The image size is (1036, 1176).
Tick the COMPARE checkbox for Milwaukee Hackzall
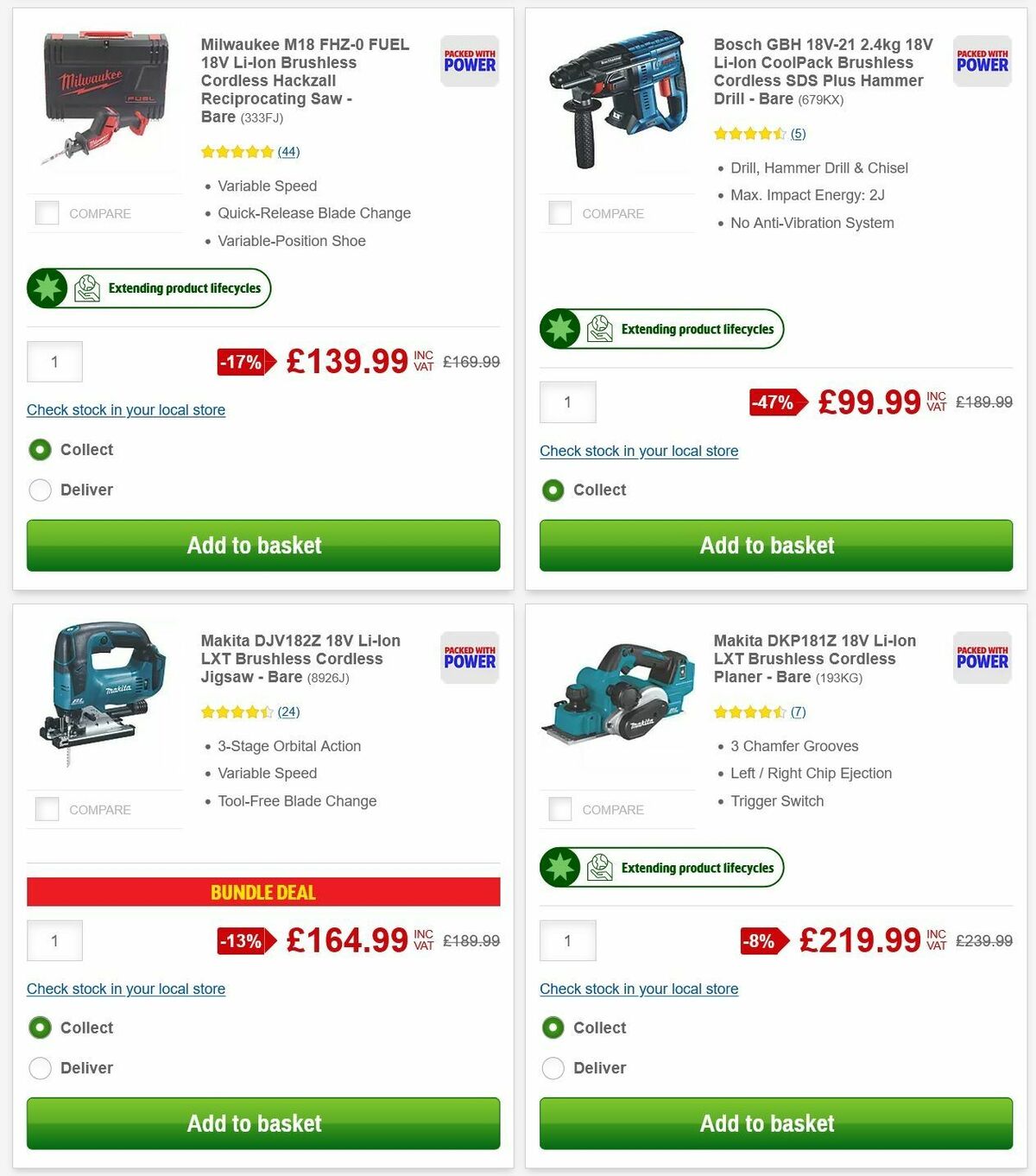(47, 212)
